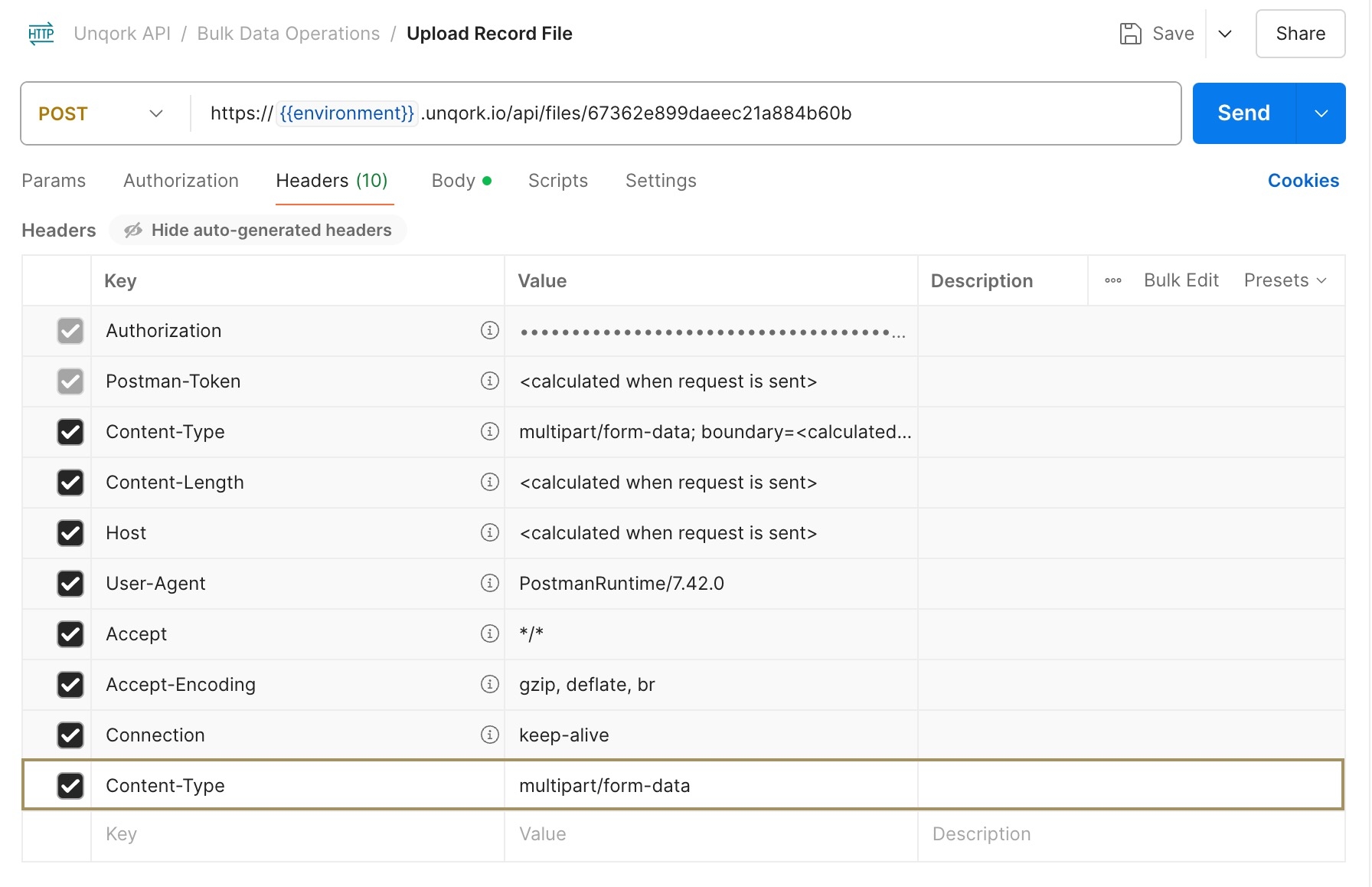Open info icon for Connection header

[x=489, y=735]
